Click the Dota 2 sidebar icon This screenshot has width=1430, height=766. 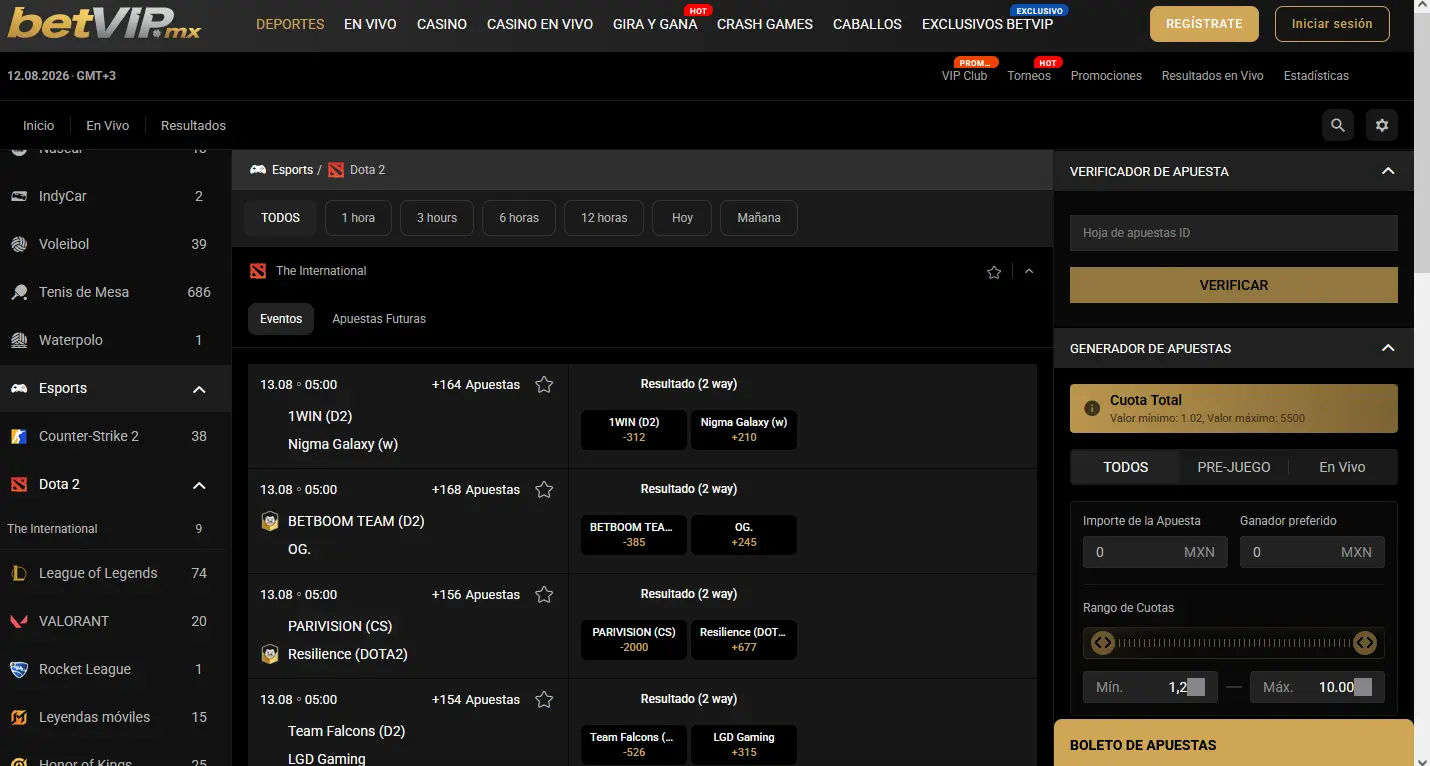click(19, 484)
